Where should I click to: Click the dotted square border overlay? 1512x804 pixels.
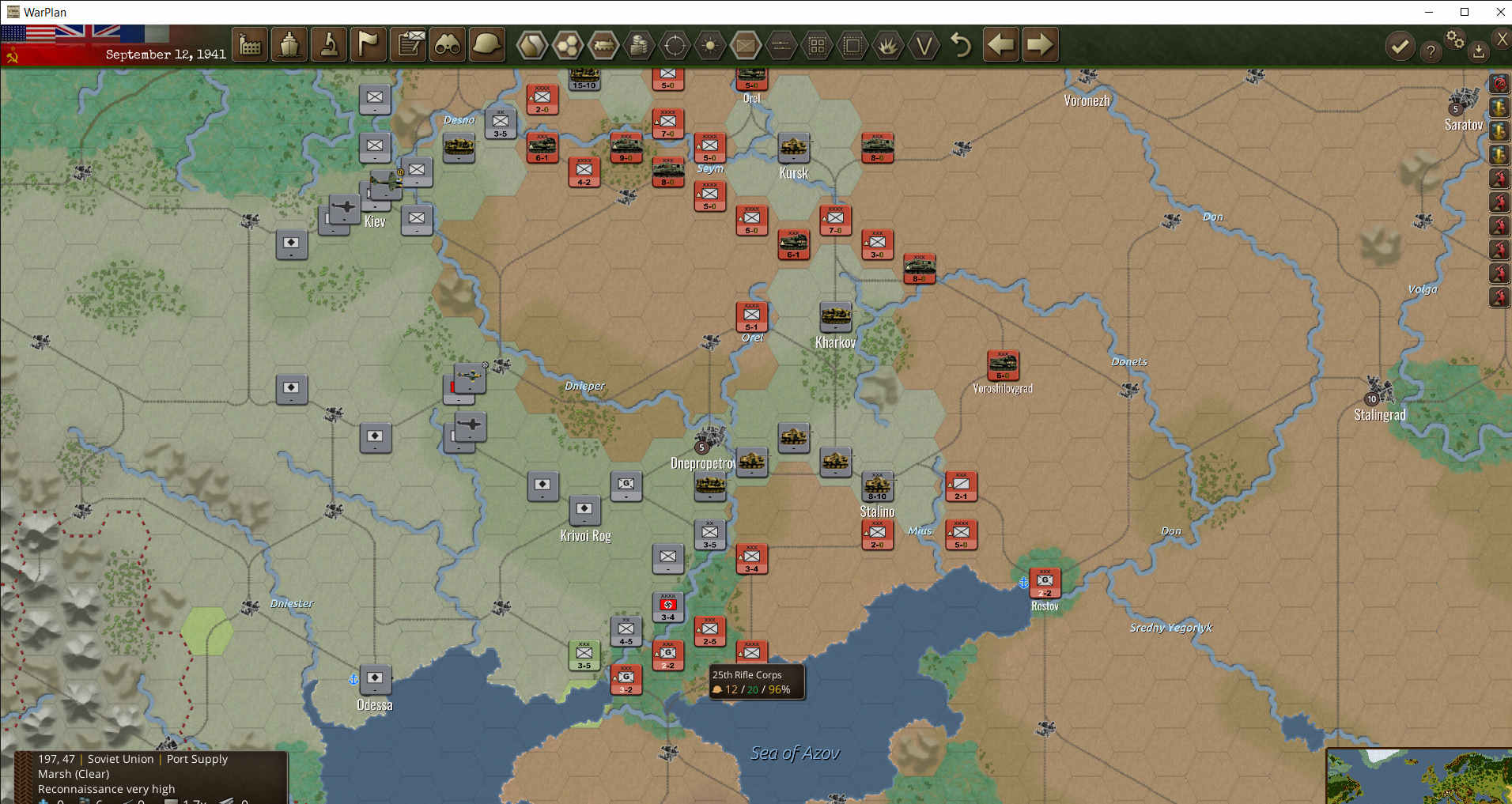tap(852, 46)
